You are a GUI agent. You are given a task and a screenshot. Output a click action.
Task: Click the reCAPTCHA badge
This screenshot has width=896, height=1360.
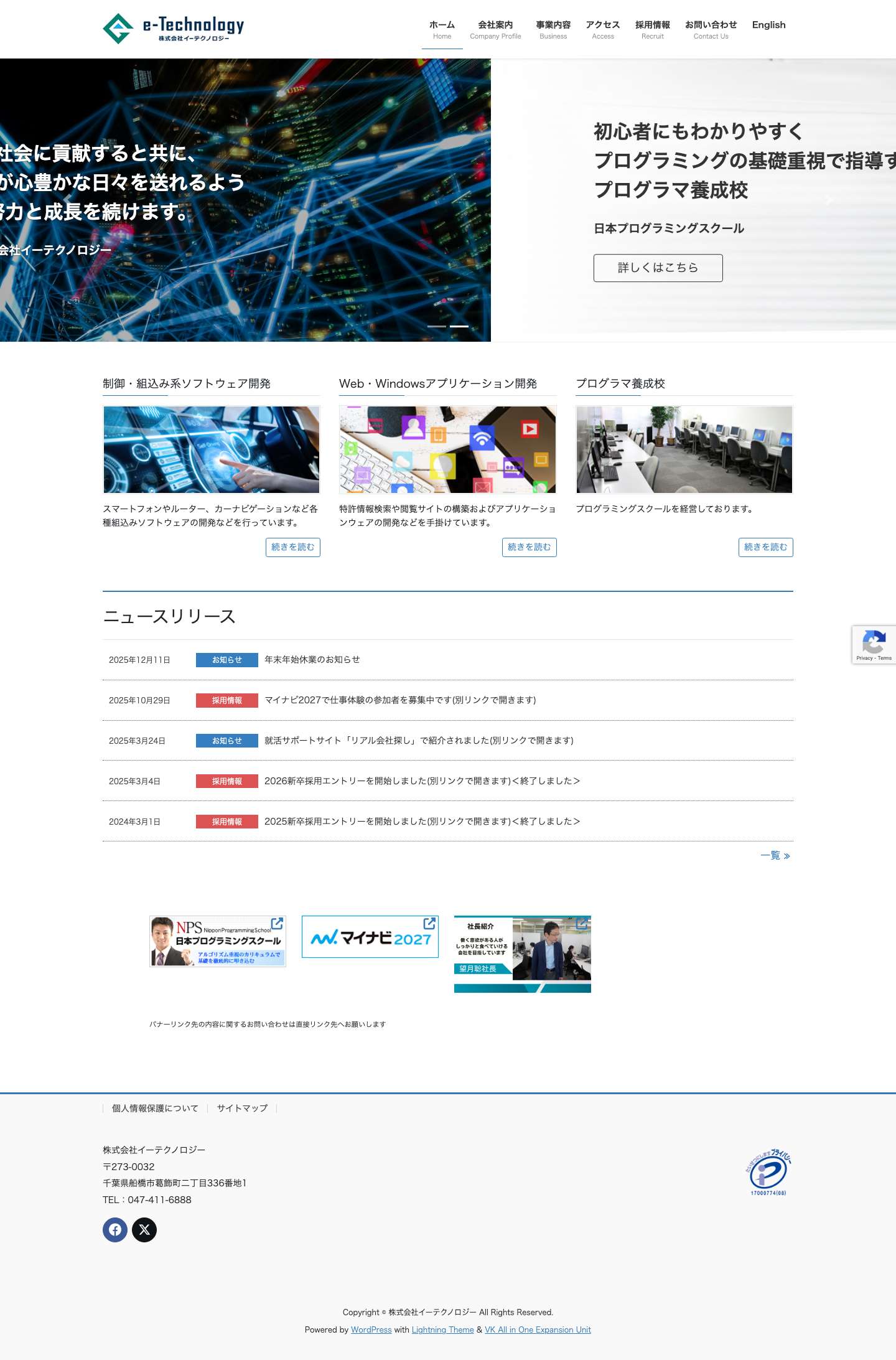(874, 644)
